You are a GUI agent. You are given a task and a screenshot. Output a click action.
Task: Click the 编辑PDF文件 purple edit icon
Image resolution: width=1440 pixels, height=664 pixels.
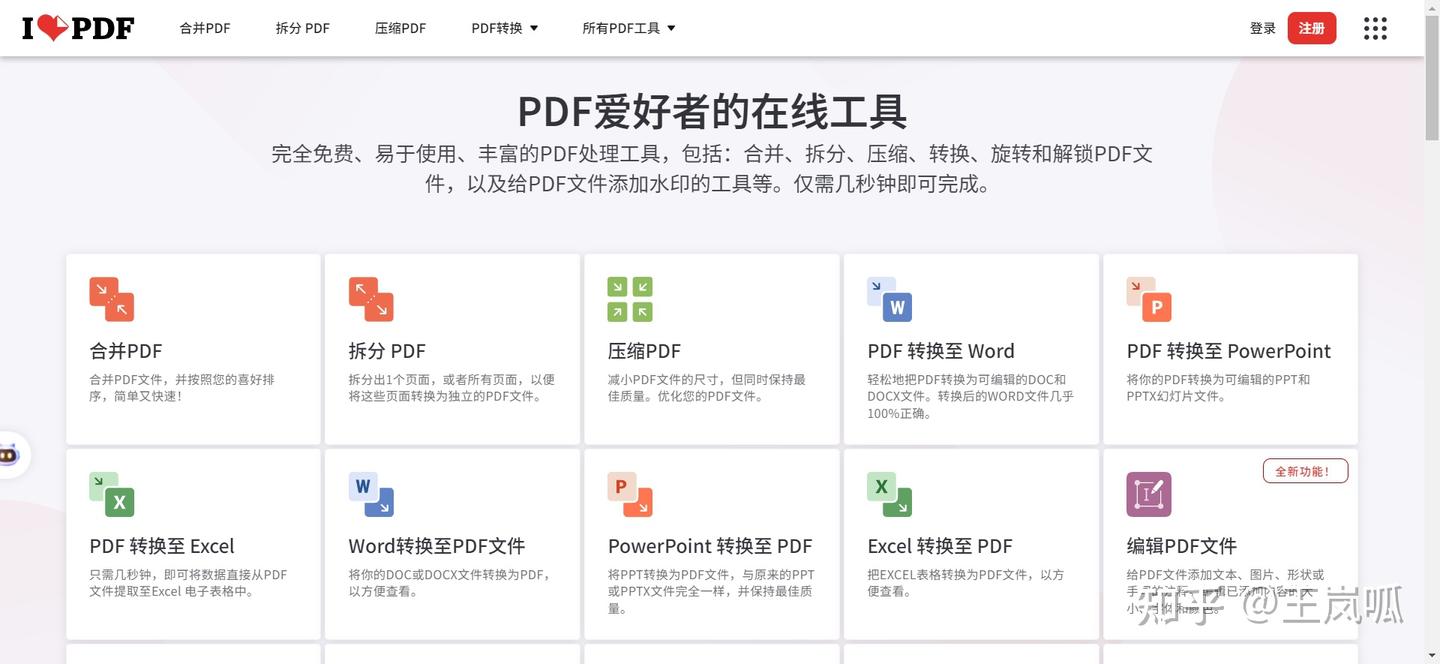tap(1149, 494)
